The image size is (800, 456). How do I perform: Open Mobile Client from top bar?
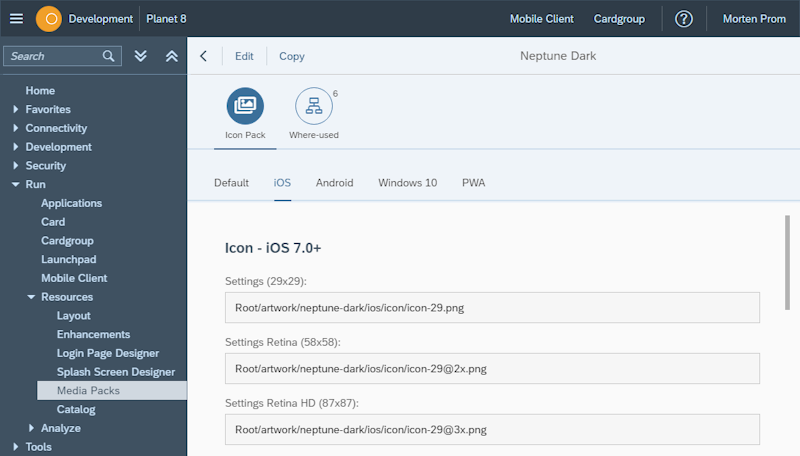[x=541, y=18]
